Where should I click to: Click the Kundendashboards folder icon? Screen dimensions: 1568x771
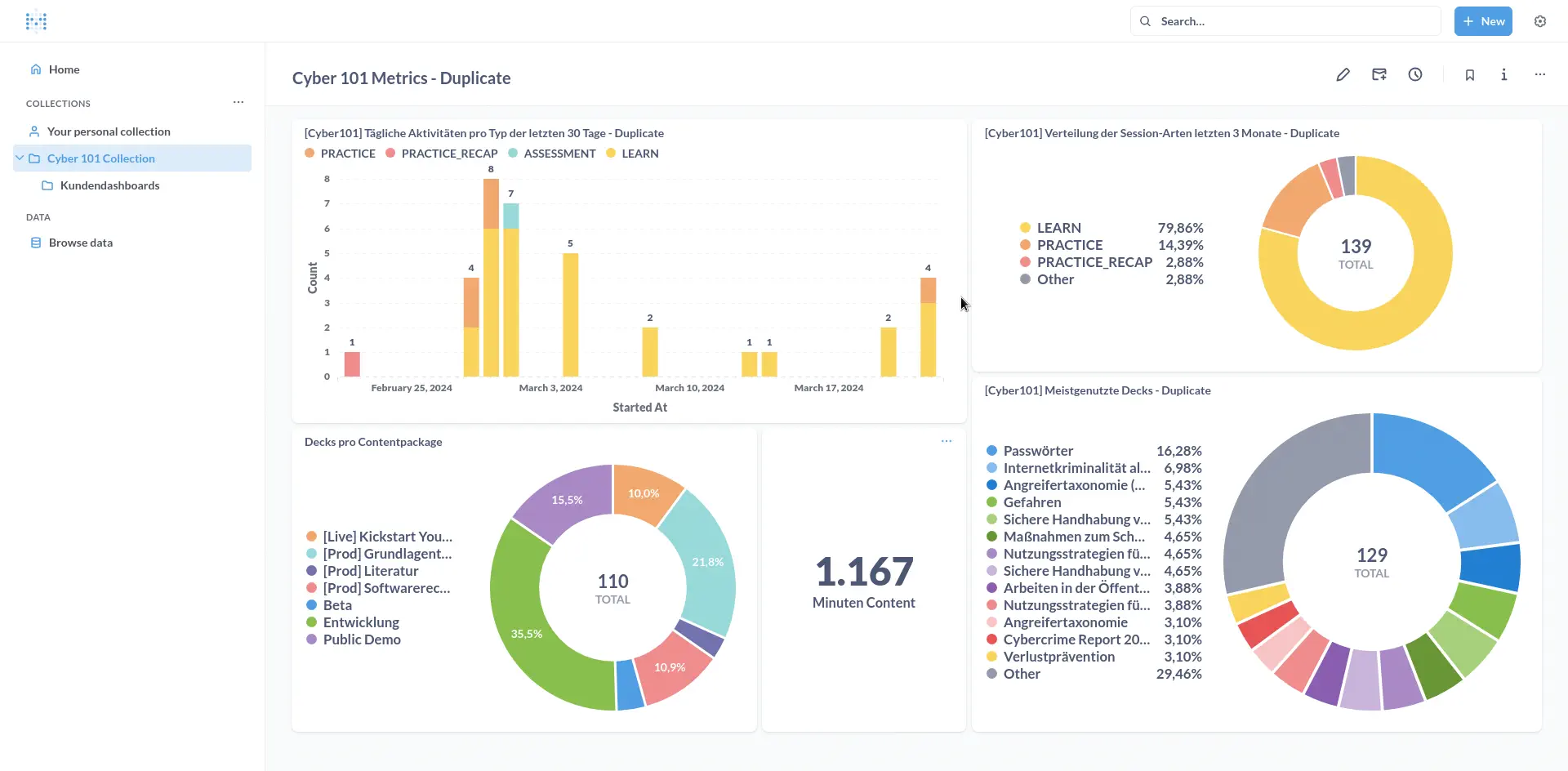coord(47,185)
